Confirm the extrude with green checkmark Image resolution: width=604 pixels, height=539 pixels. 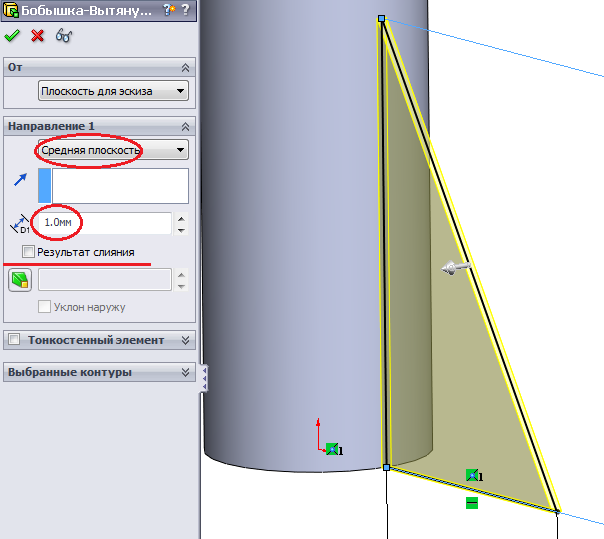[12, 36]
